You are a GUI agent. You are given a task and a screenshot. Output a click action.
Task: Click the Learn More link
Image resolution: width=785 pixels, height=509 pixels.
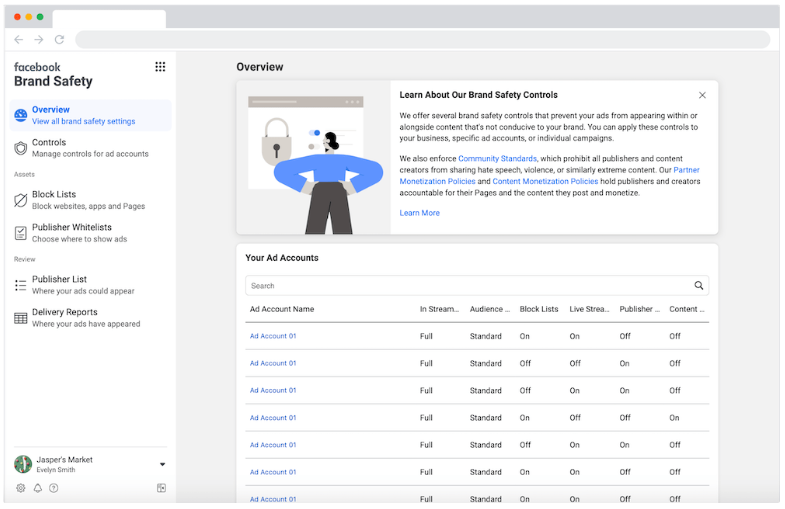tap(419, 213)
